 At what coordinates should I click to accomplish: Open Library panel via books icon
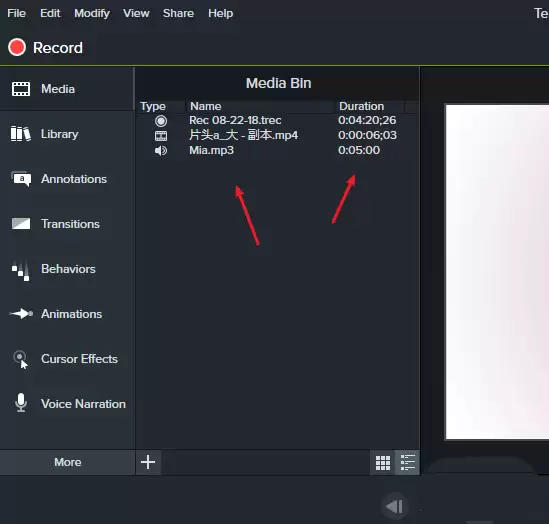(x=21, y=134)
